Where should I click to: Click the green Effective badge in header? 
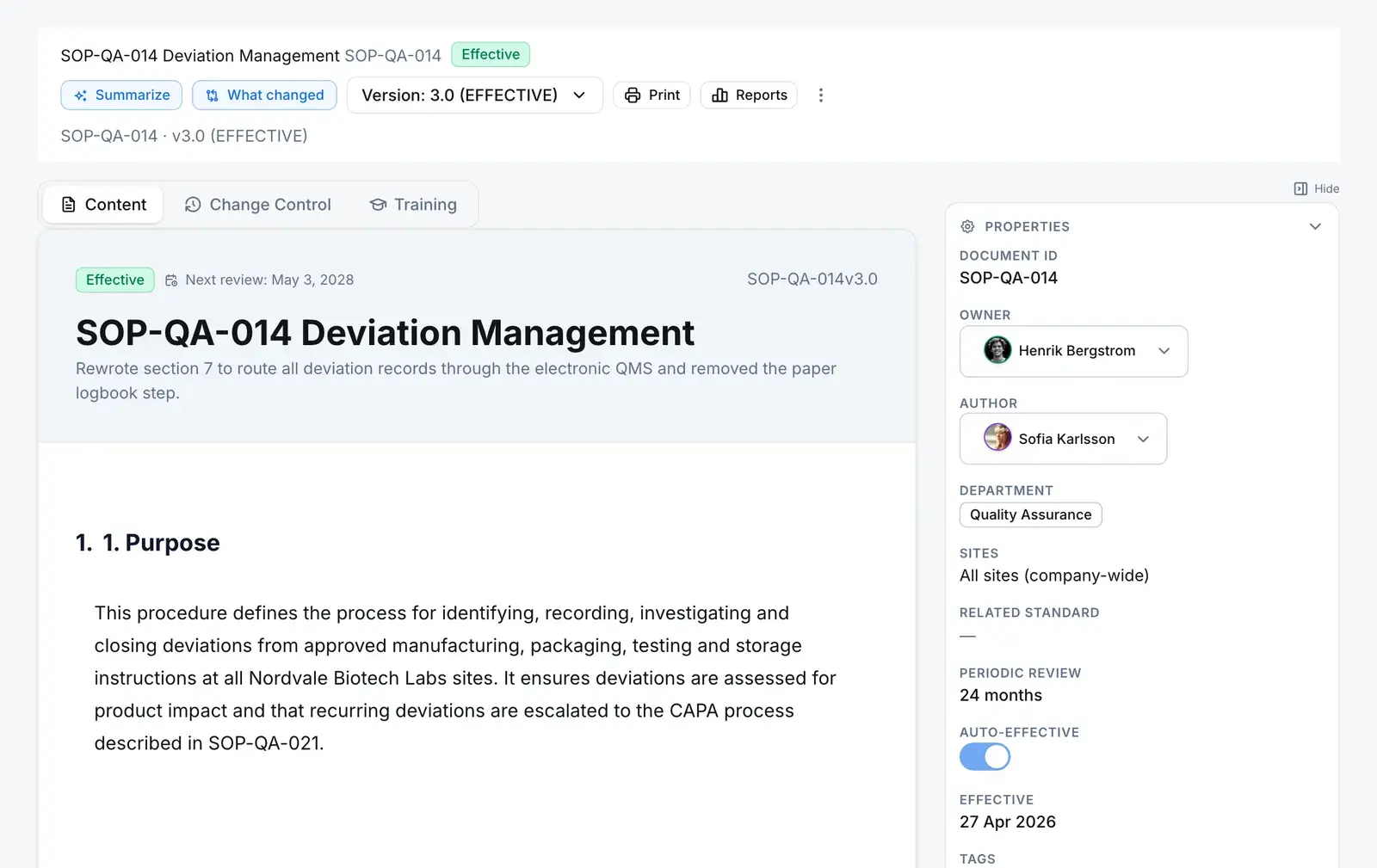tap(491, 54)
